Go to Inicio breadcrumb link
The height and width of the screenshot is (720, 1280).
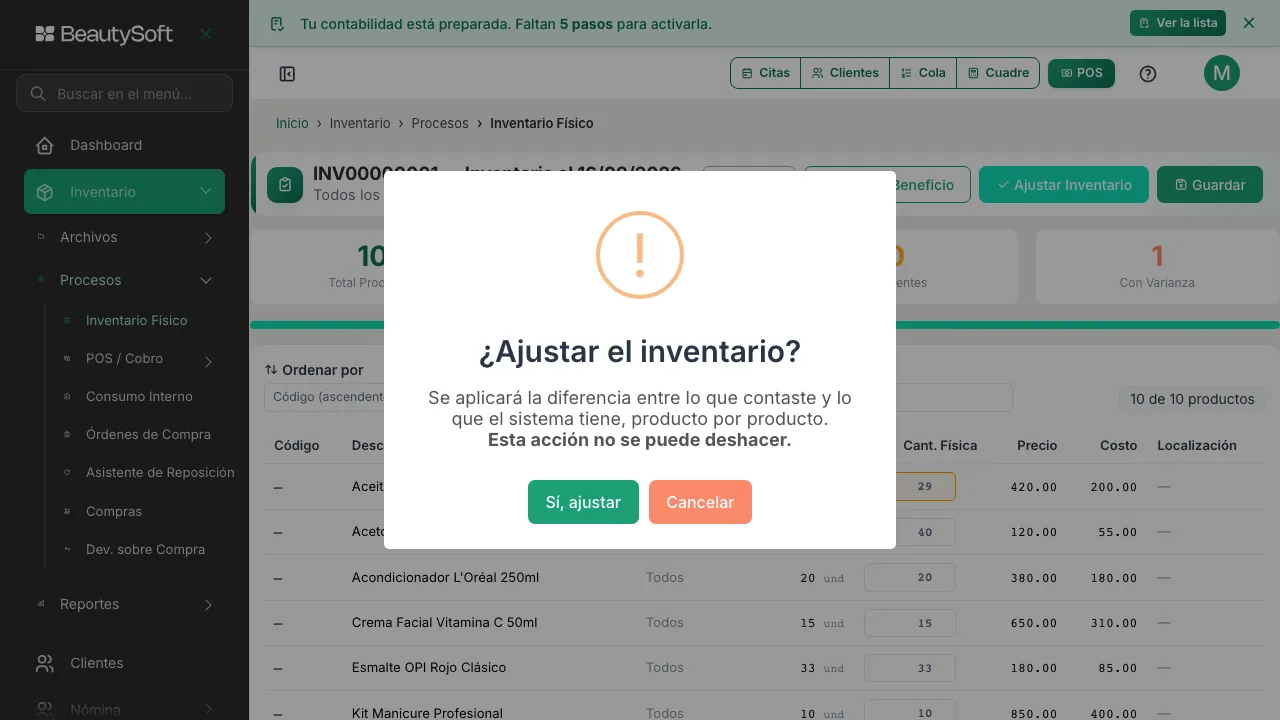point(292,123)
